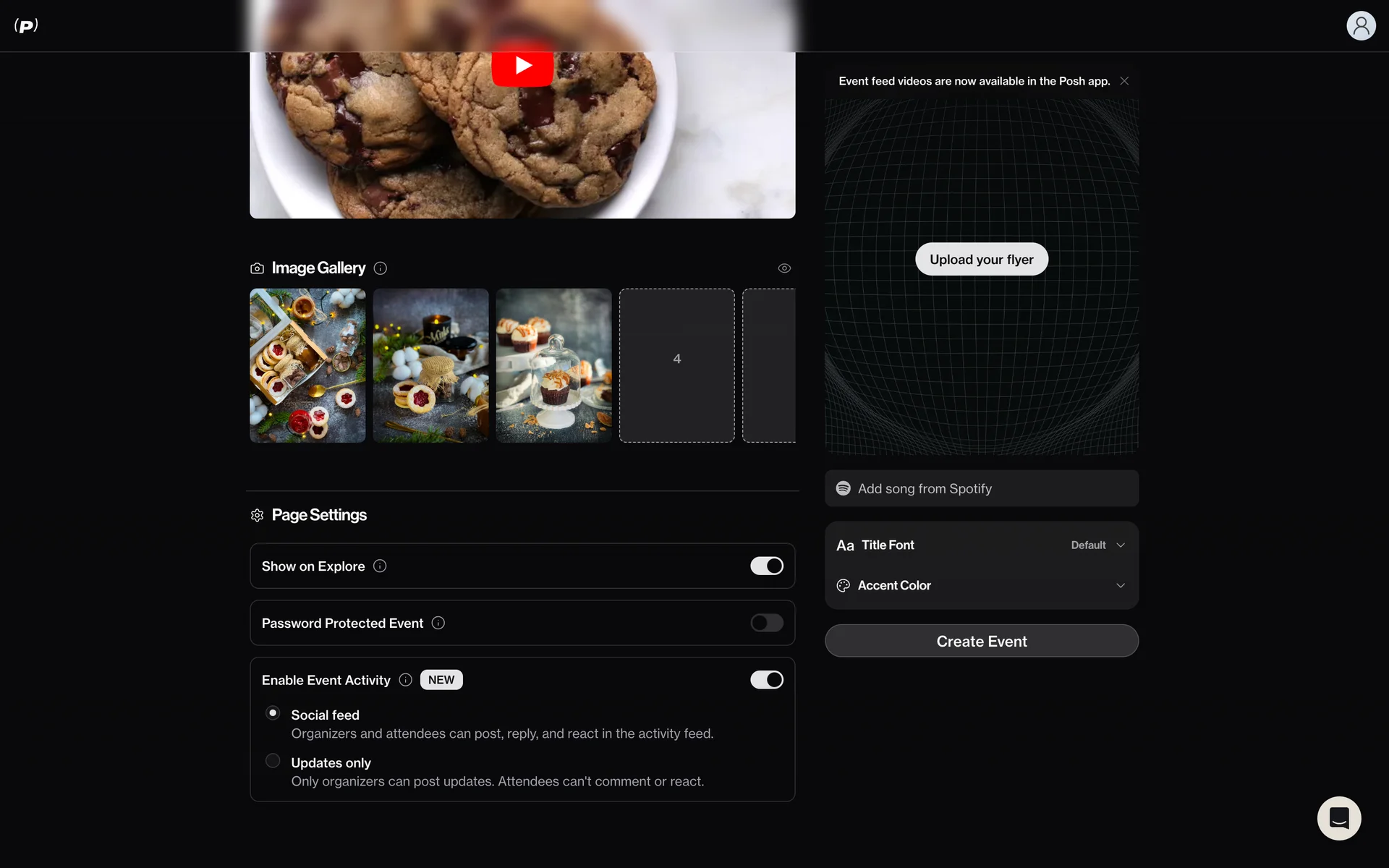Select the cupcakes gallery thumbnail

553,366
